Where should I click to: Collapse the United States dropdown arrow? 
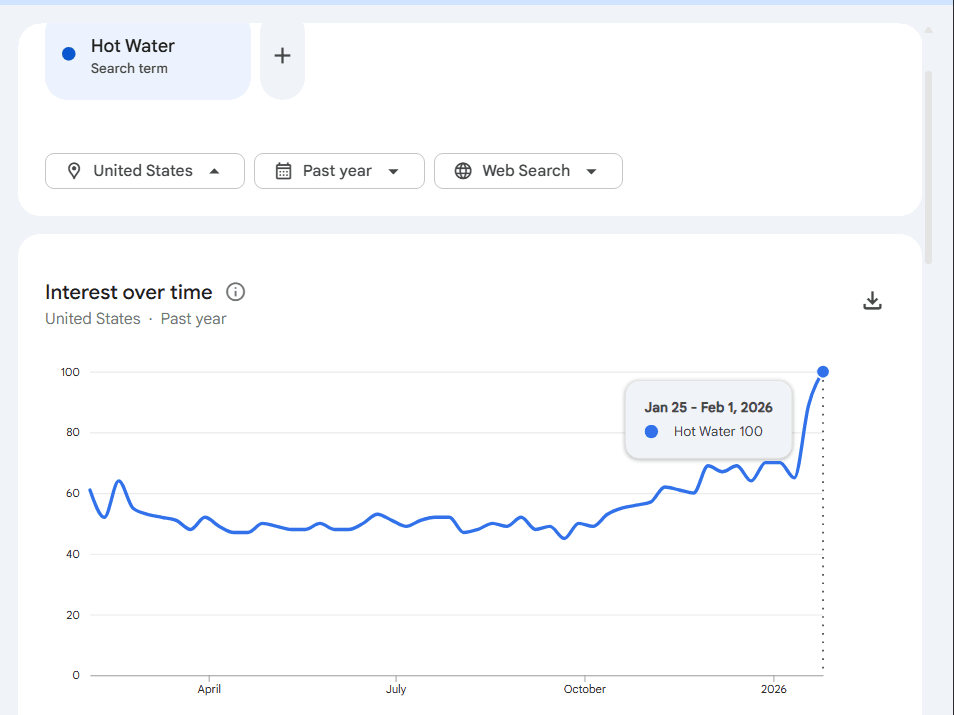(x=214, y=171)
